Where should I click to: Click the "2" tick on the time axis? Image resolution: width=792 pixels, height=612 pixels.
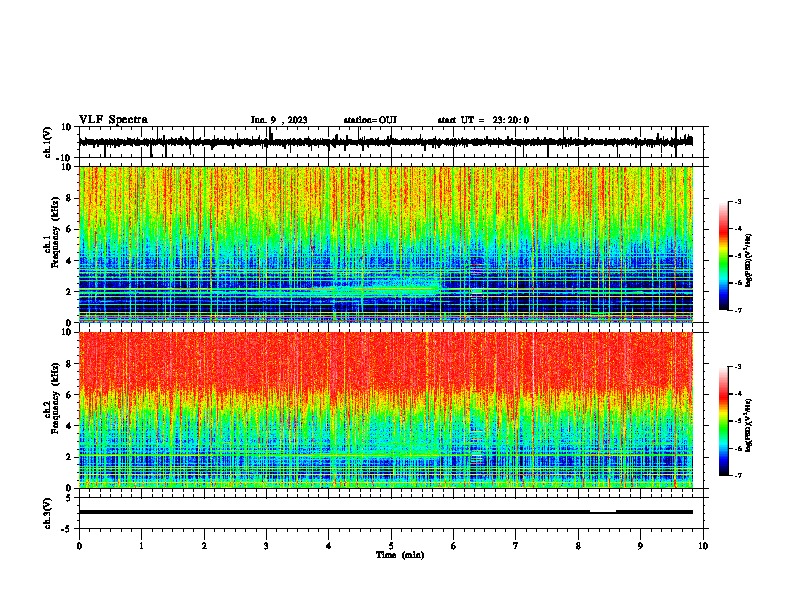point(204,546)
